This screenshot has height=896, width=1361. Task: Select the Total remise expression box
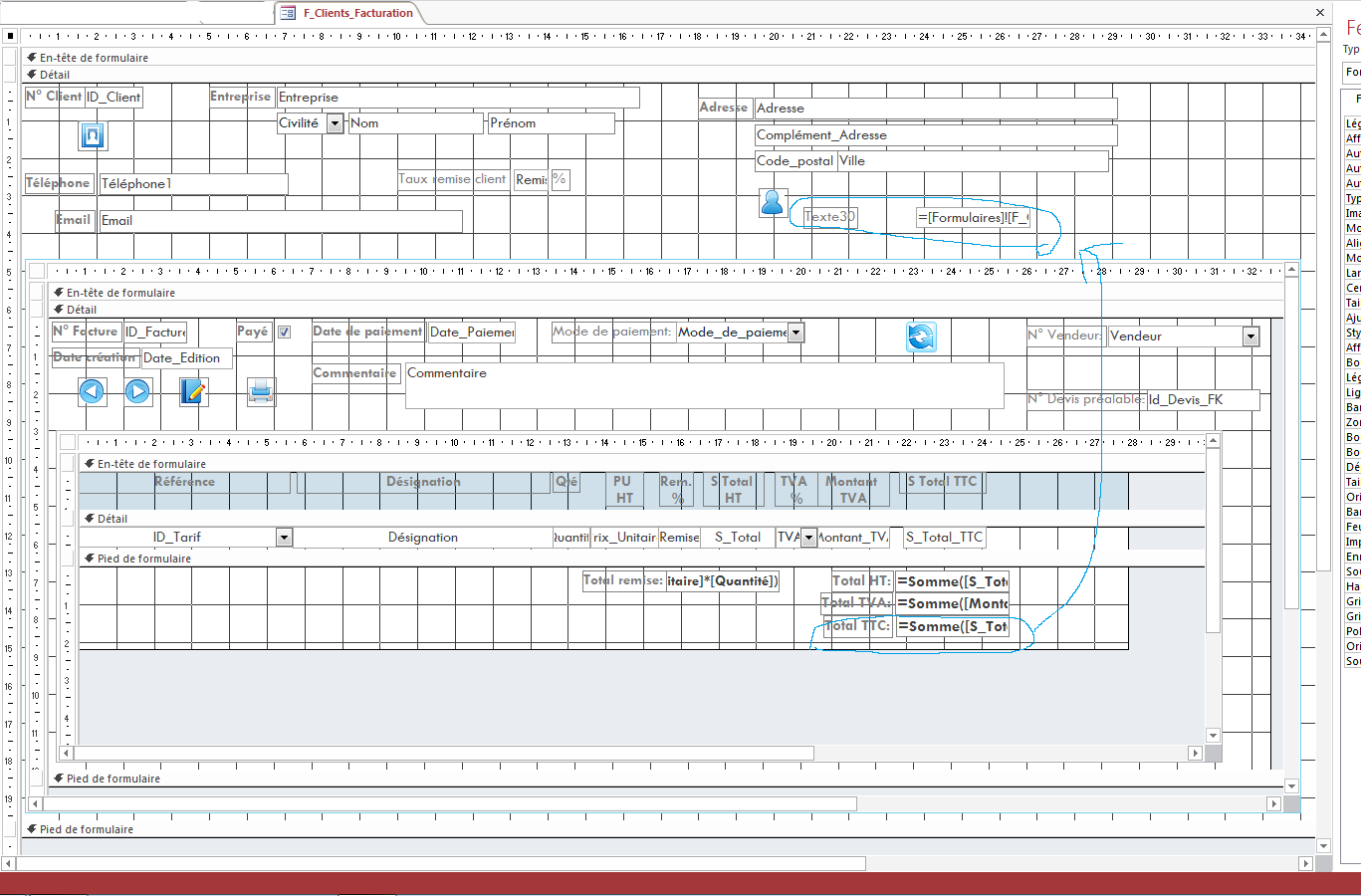click(x=723, y=581)
